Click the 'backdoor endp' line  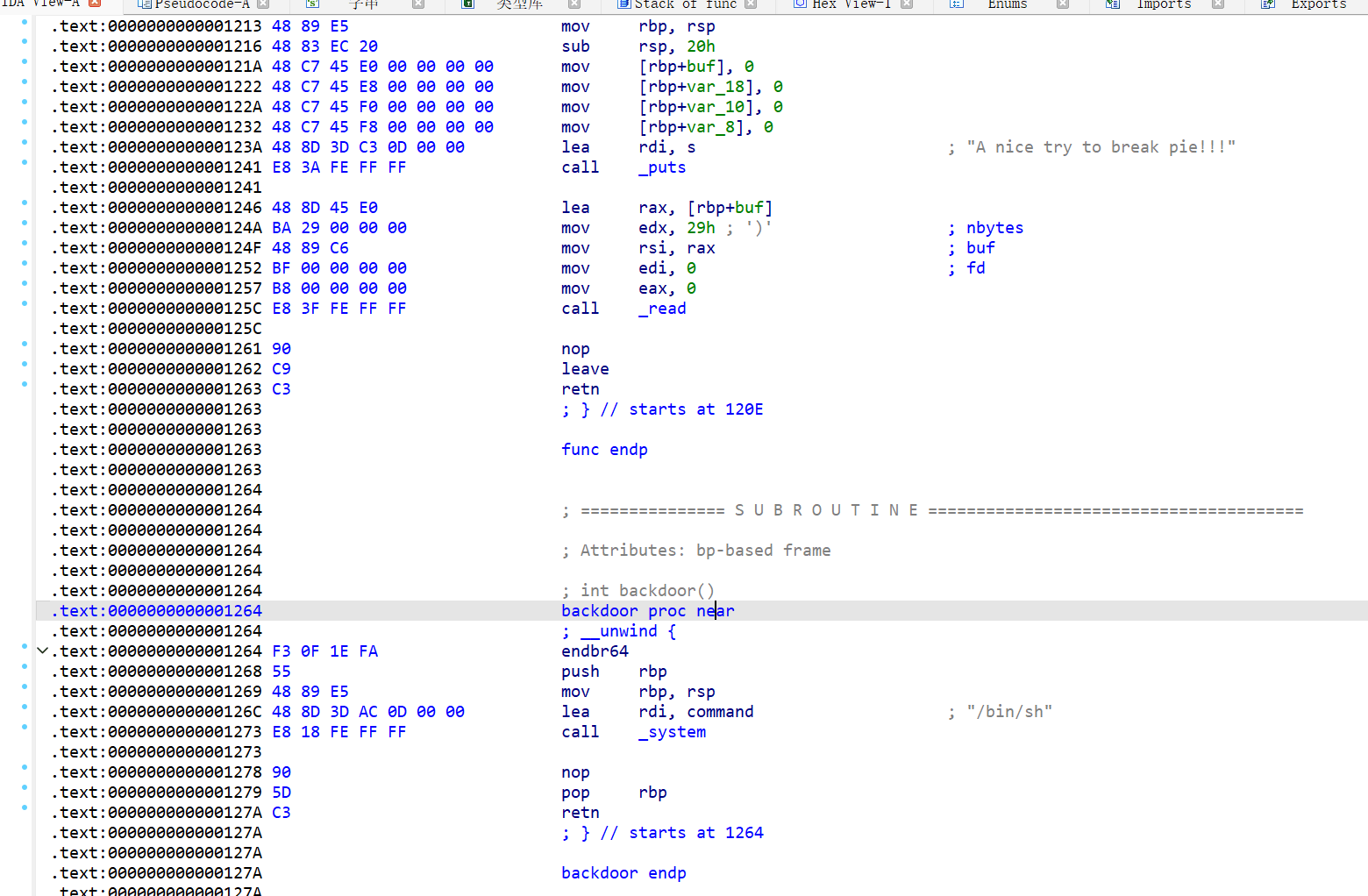623,873
